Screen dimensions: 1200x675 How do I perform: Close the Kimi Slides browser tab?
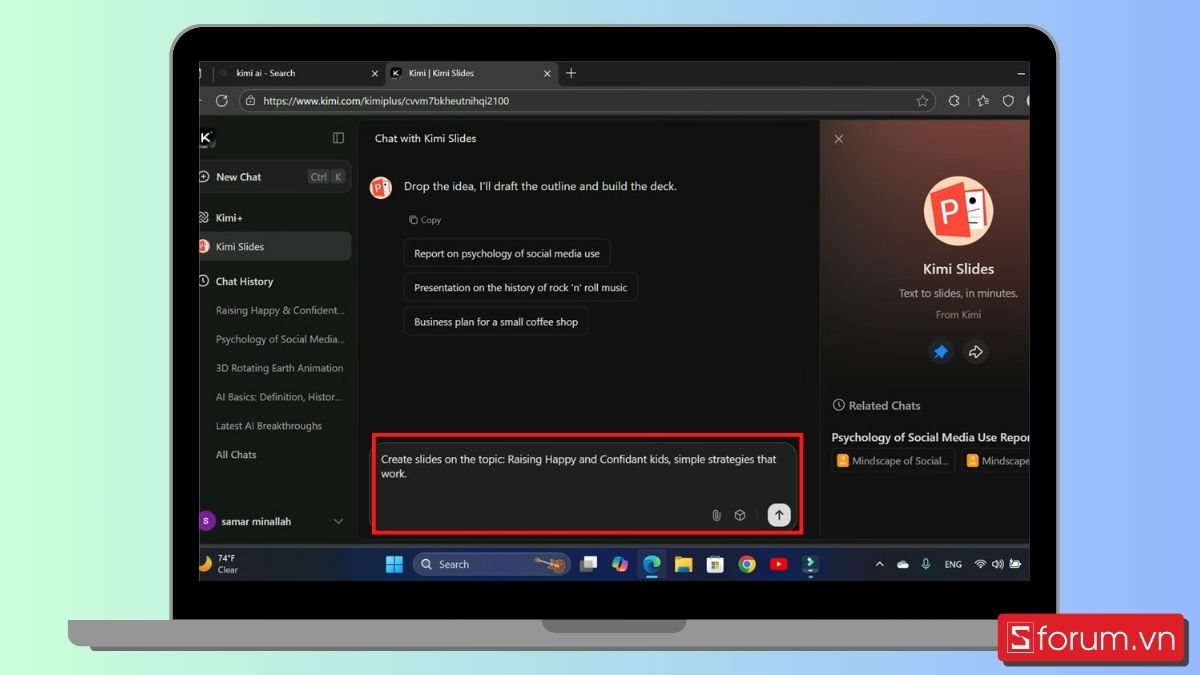[548, 73]
